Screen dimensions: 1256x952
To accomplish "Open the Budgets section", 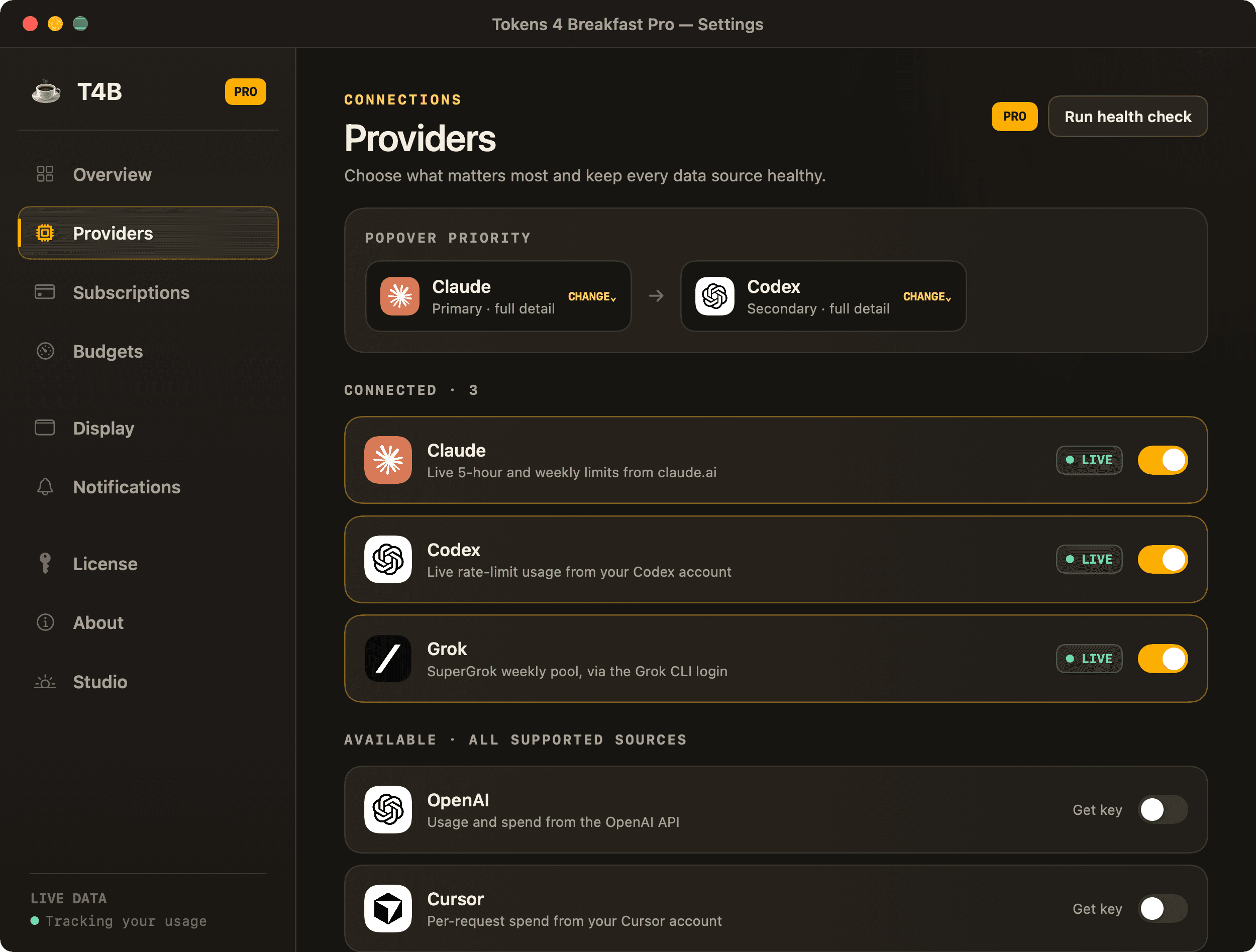I will pyautogui.click(x=148, y=351).
